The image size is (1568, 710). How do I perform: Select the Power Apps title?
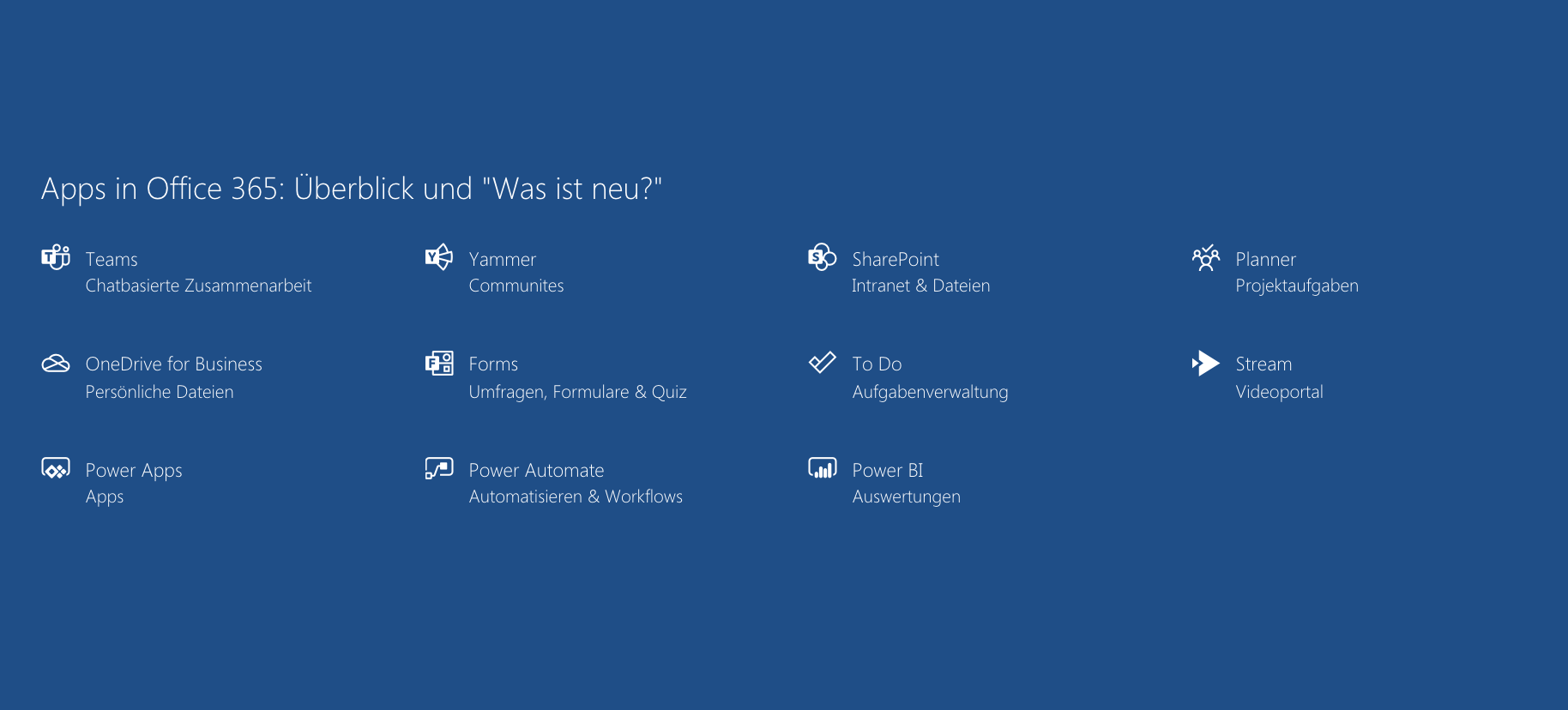[134, 471]
